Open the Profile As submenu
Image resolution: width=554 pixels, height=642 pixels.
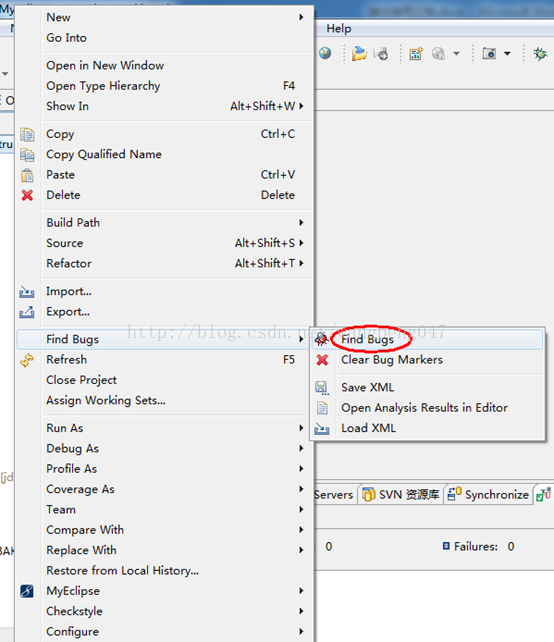(165, 469)
